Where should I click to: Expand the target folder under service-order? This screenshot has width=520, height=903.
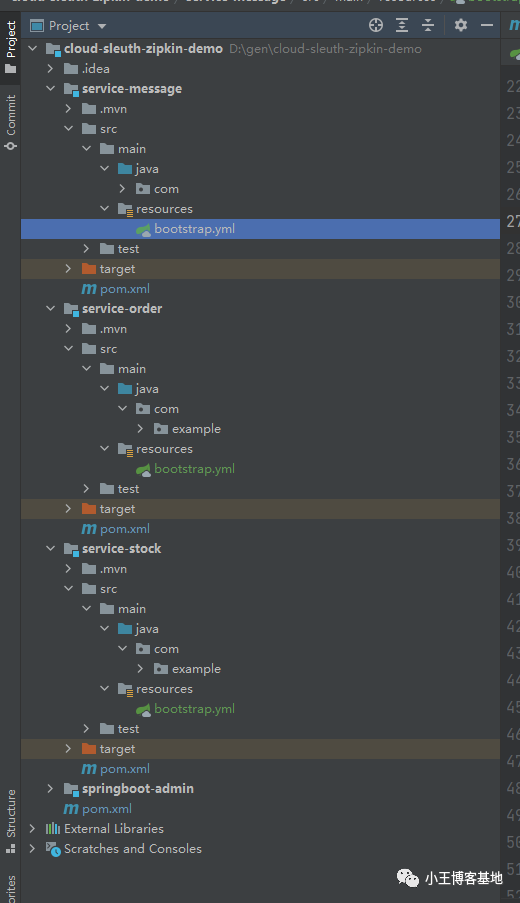69,509
